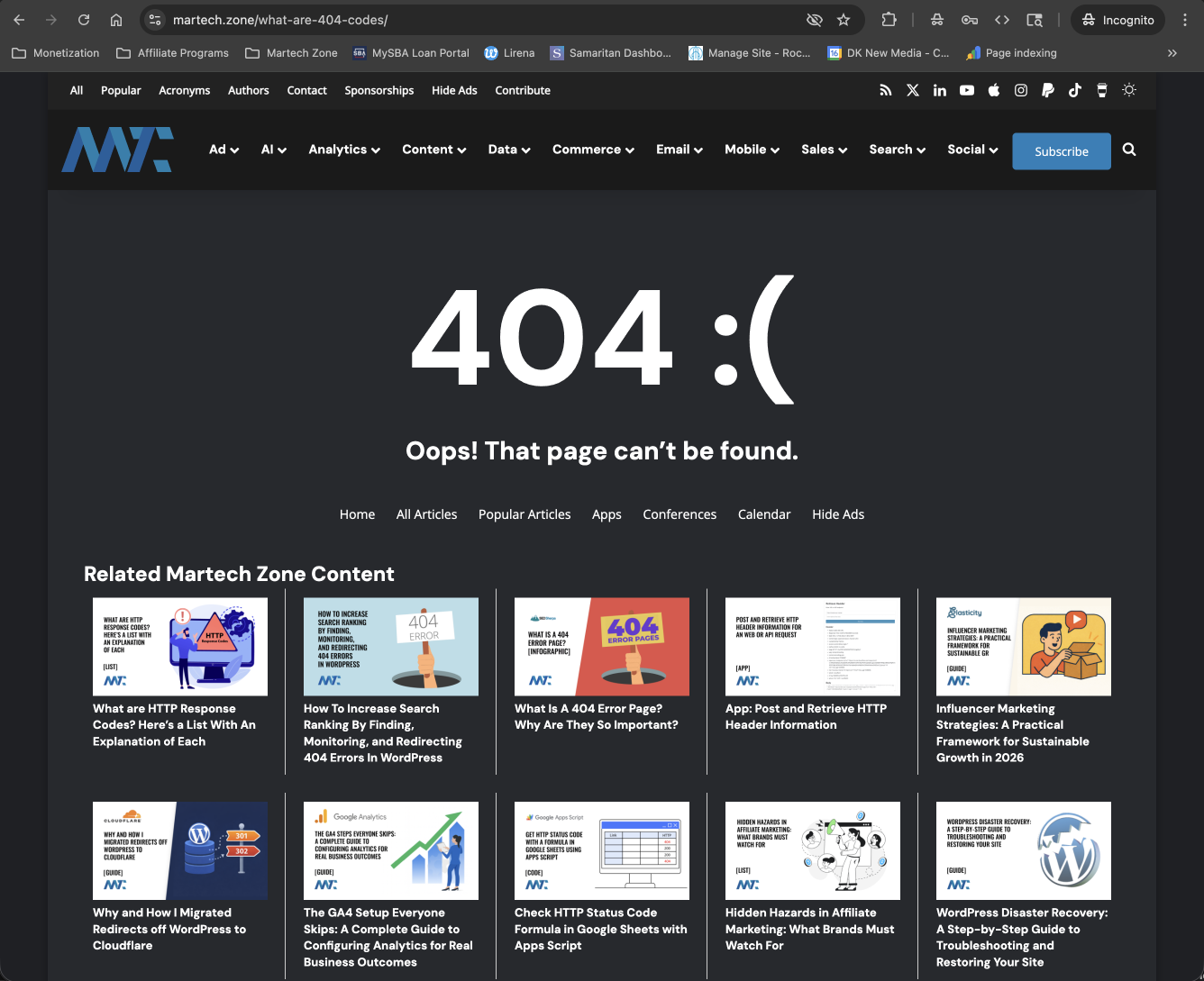The height and width of the screenshot is (981, 1204).
Task: Open the LinkedIn icon in the header
Action: point(940,90)
